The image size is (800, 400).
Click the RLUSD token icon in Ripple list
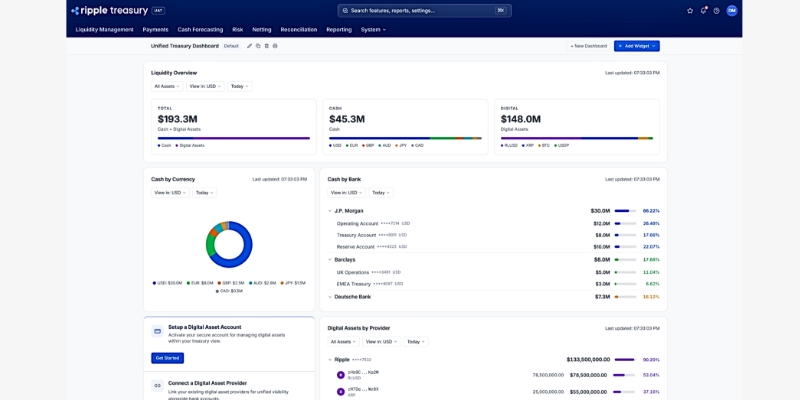point(340,375)
